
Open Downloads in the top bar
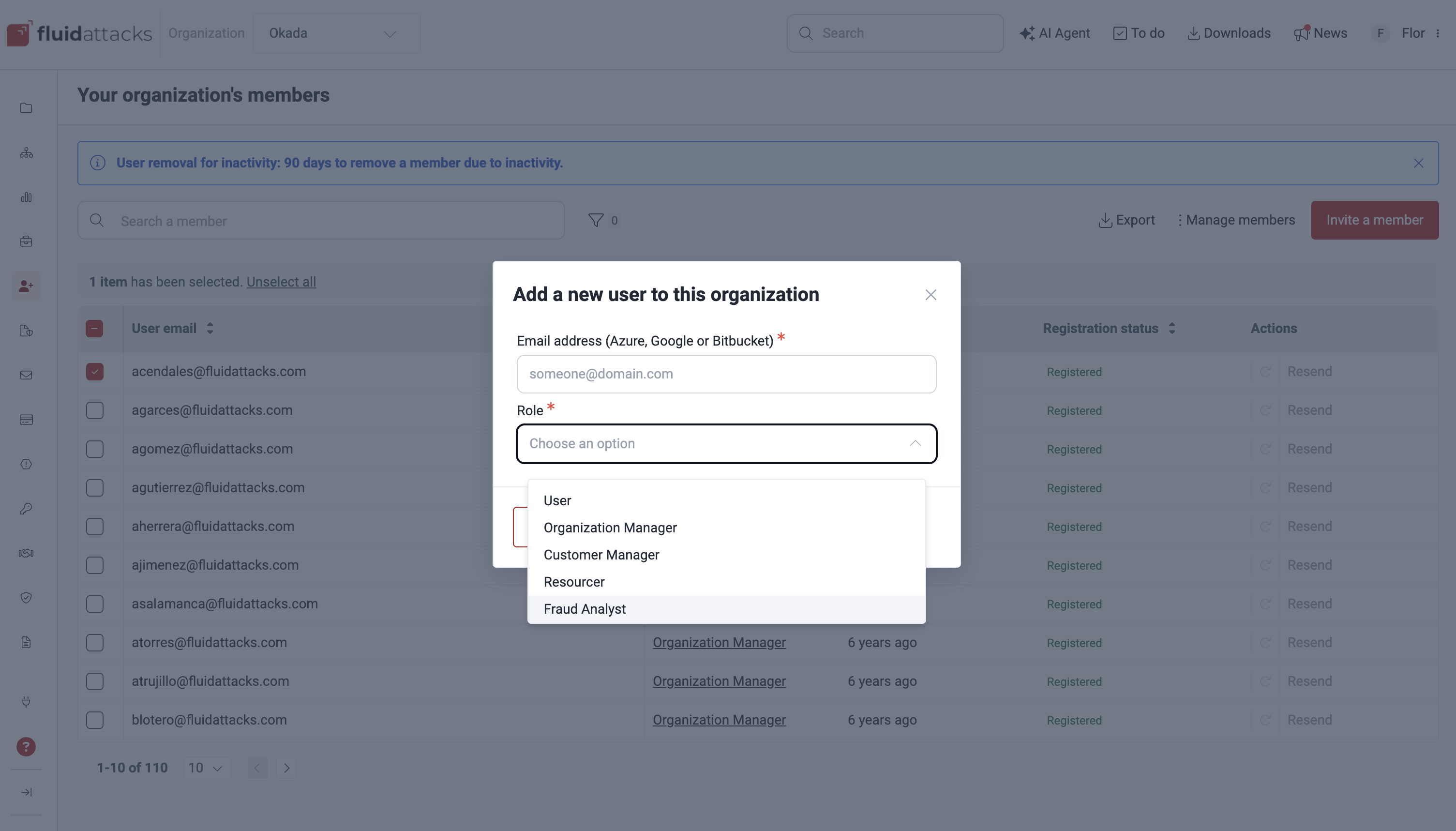tap(1229, 33)
